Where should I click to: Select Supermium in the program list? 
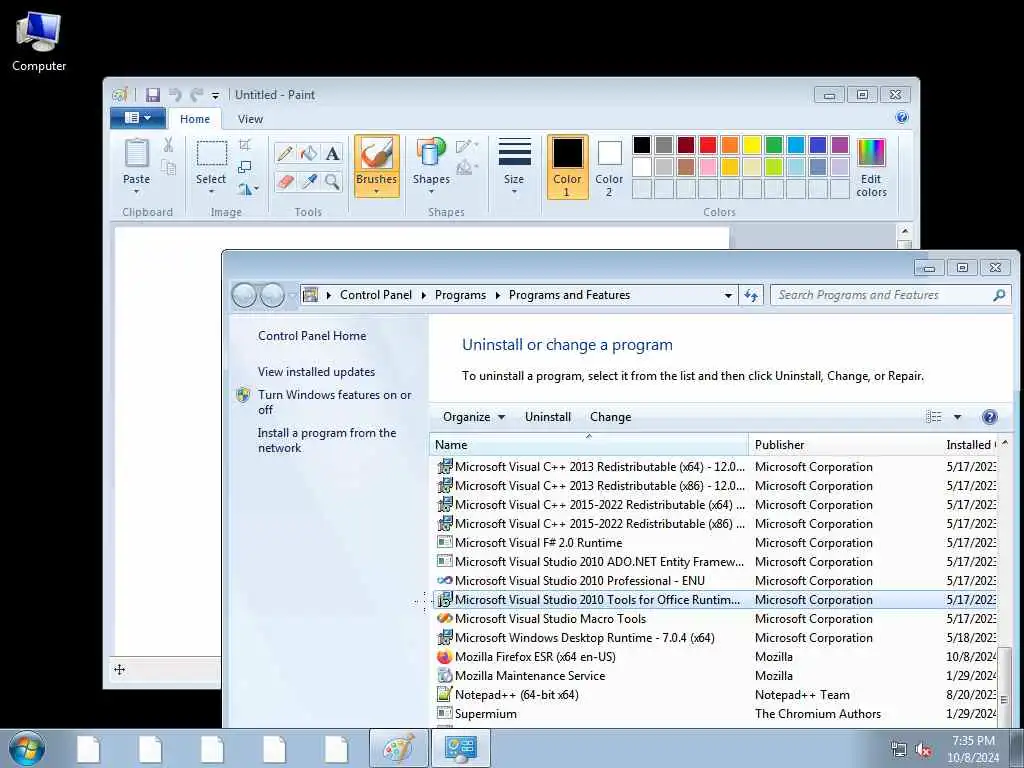(x=716, y=714)
